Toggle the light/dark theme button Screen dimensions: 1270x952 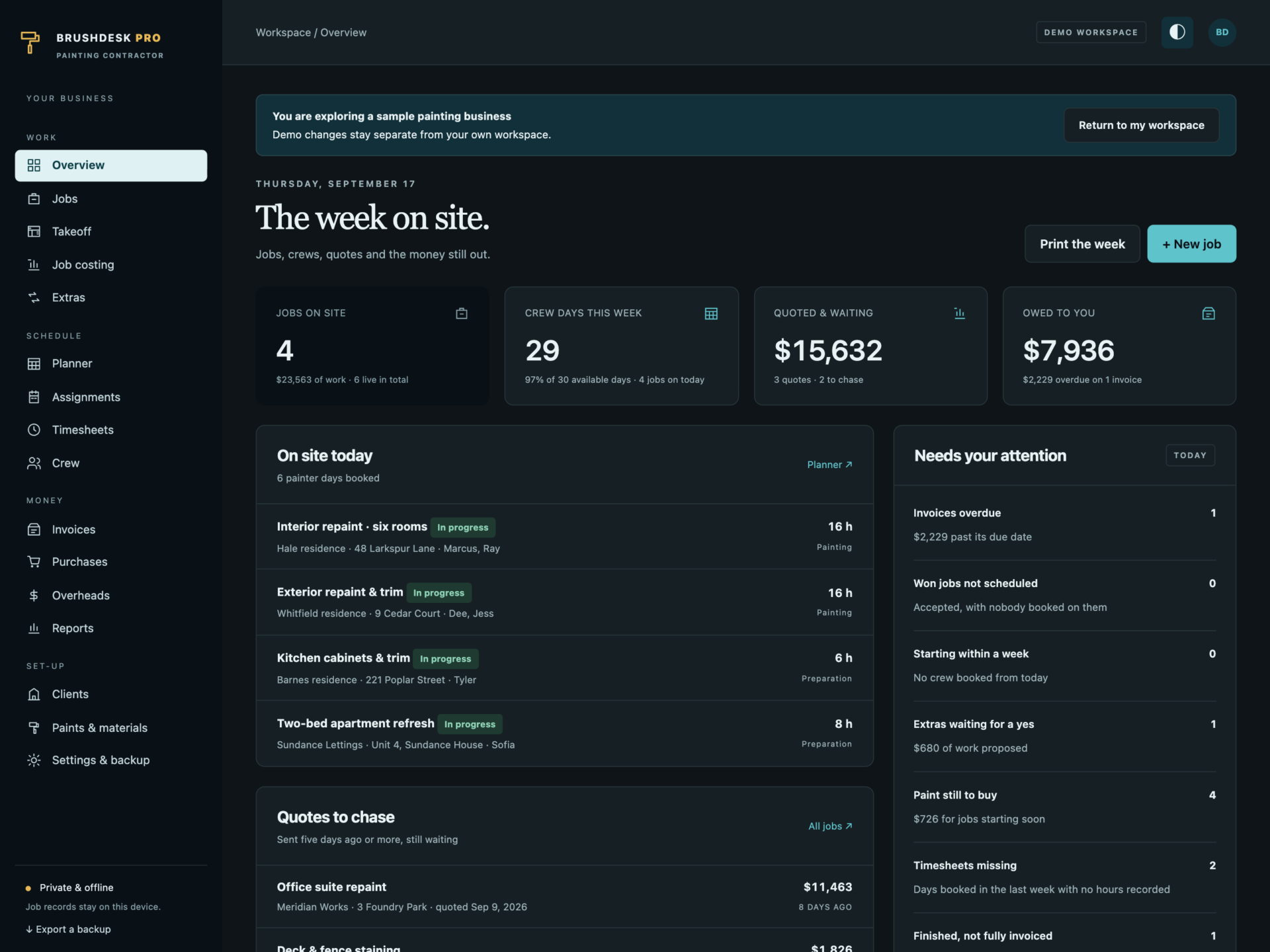1177,32
